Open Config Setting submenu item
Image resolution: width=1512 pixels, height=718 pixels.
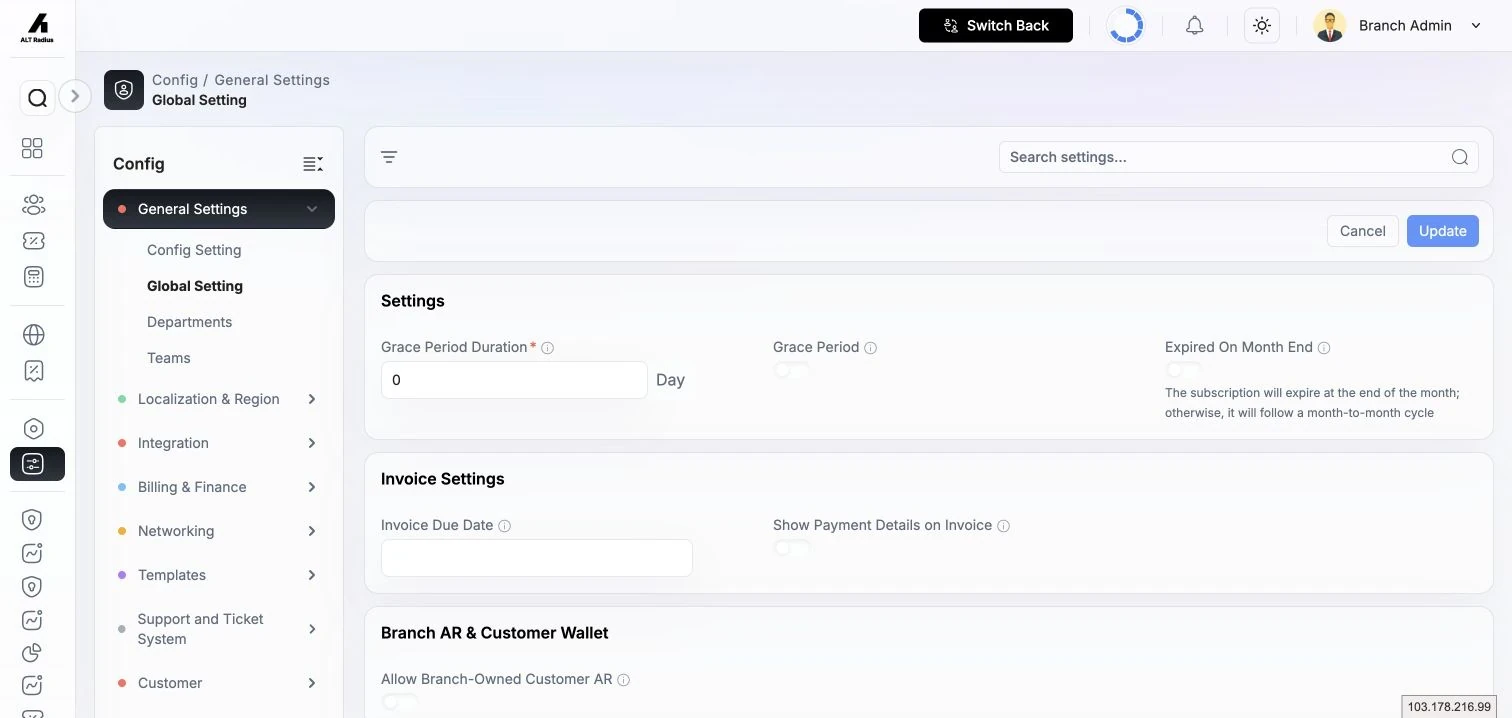pos(194,250)
